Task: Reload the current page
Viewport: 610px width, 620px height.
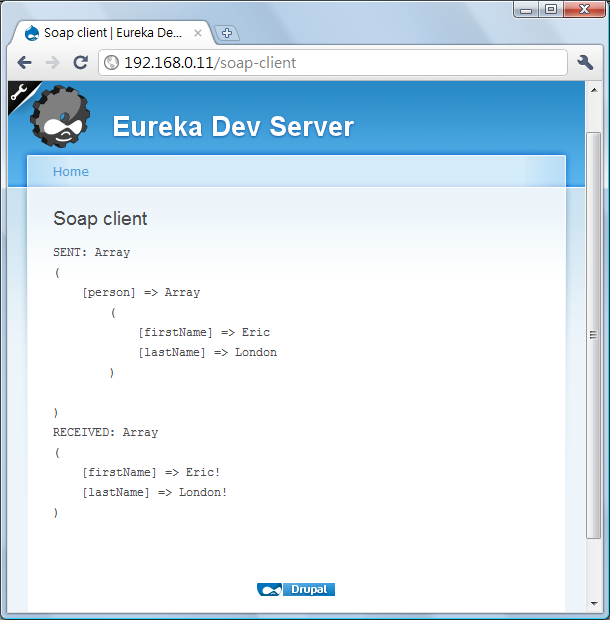Action: tap(81, 63)
